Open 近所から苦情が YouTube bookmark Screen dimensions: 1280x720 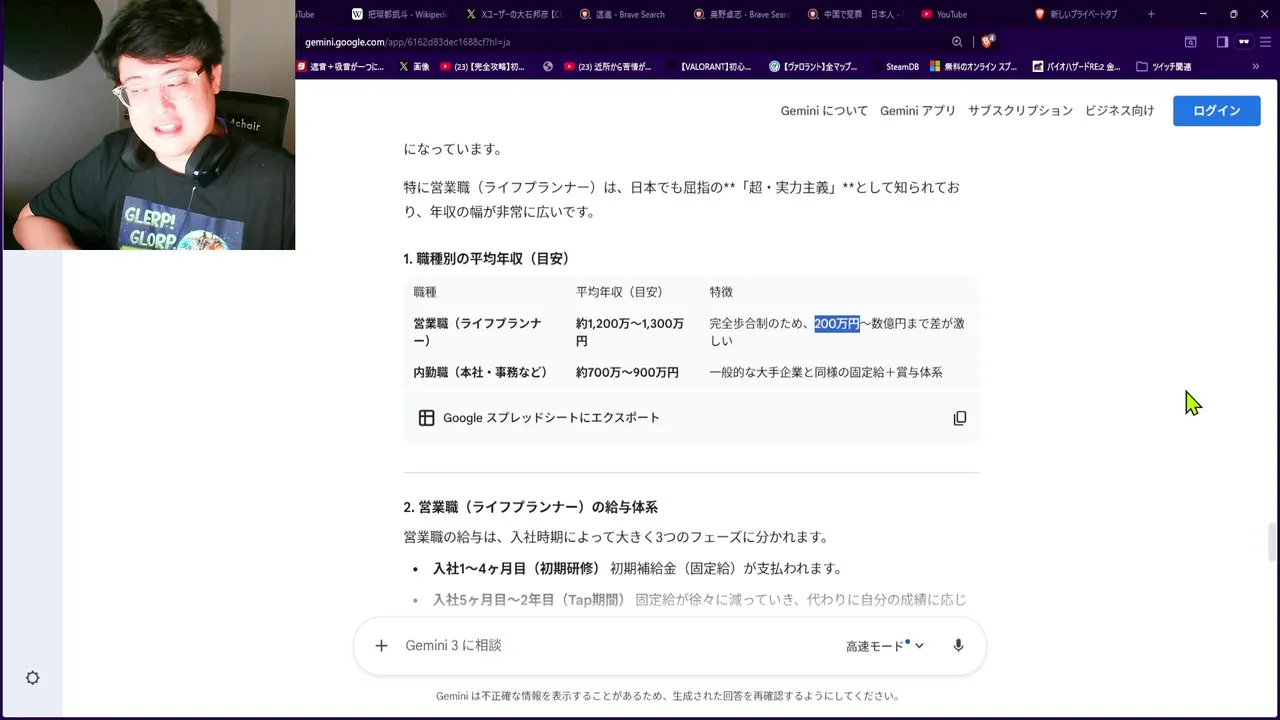tap(608, 67)
